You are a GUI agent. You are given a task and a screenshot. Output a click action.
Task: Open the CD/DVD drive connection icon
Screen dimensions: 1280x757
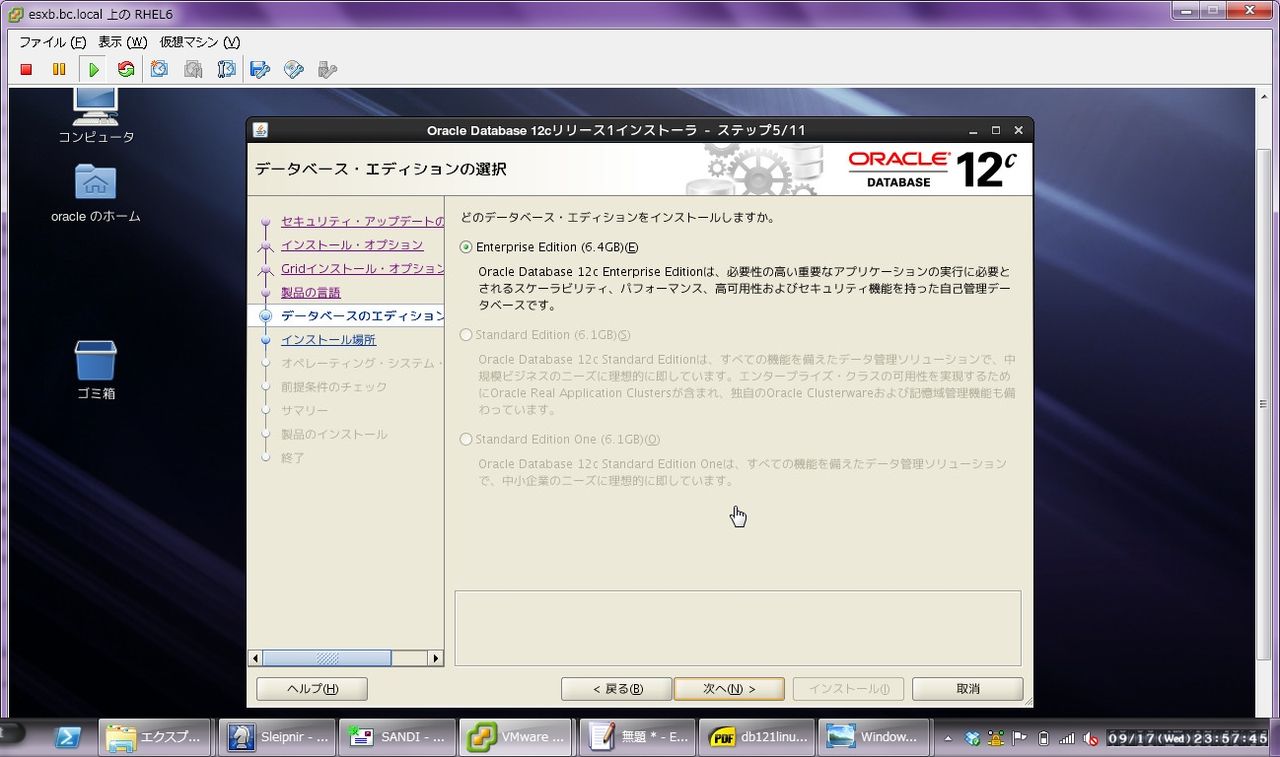[294, 70]
